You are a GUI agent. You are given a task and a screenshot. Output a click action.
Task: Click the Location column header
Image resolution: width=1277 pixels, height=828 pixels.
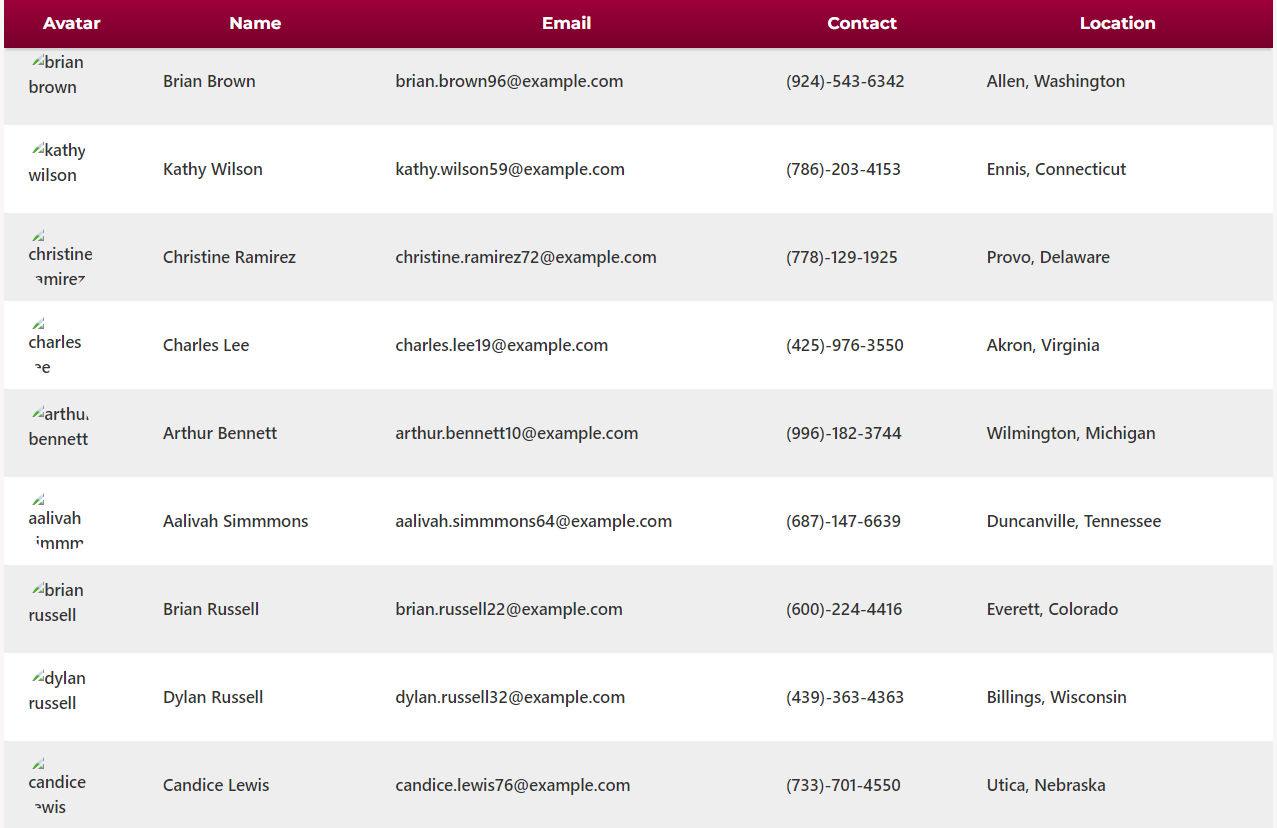coord(1118,23)
